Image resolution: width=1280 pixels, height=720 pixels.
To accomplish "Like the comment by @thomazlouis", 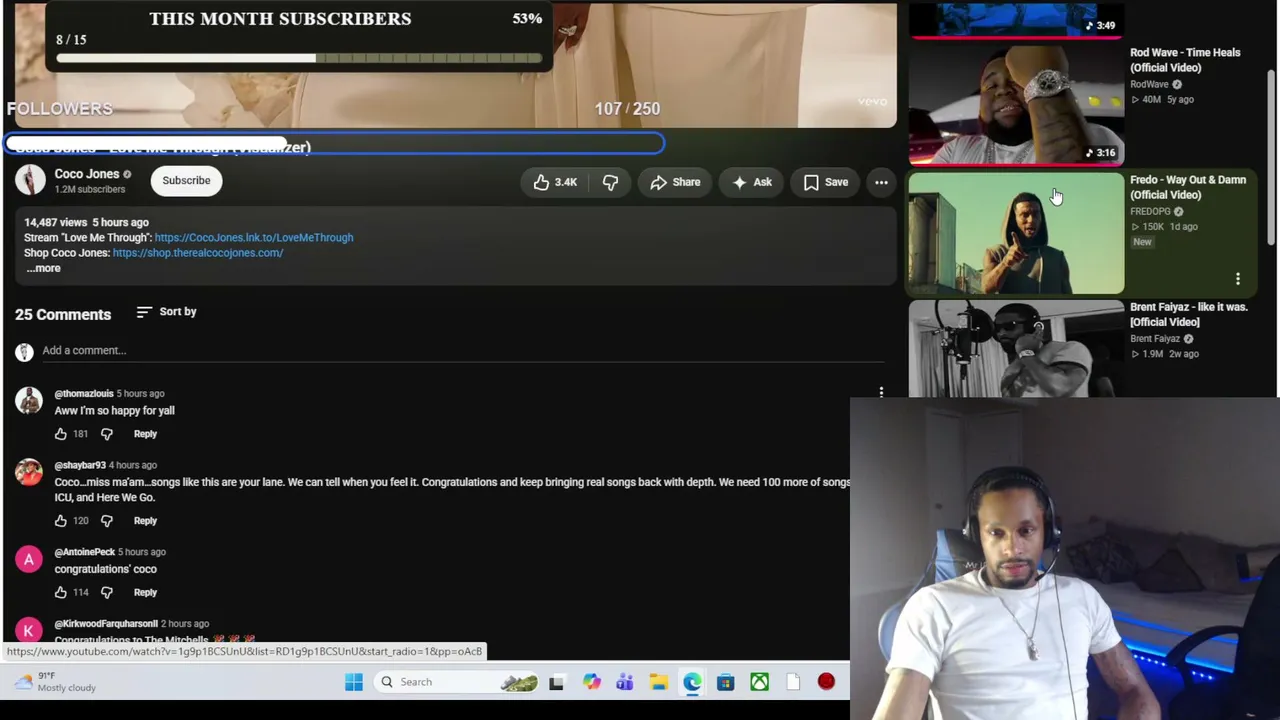I will click(x=61, y=434).
